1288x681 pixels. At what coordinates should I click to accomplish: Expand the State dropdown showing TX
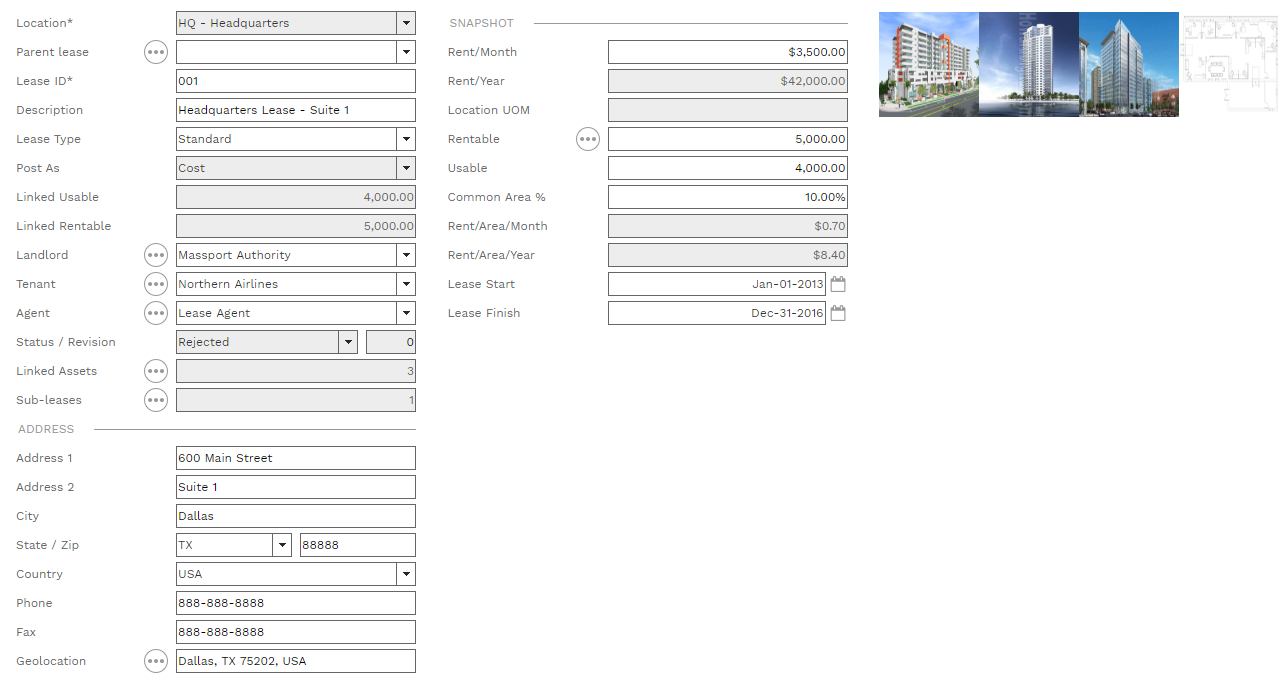point(282,545)
